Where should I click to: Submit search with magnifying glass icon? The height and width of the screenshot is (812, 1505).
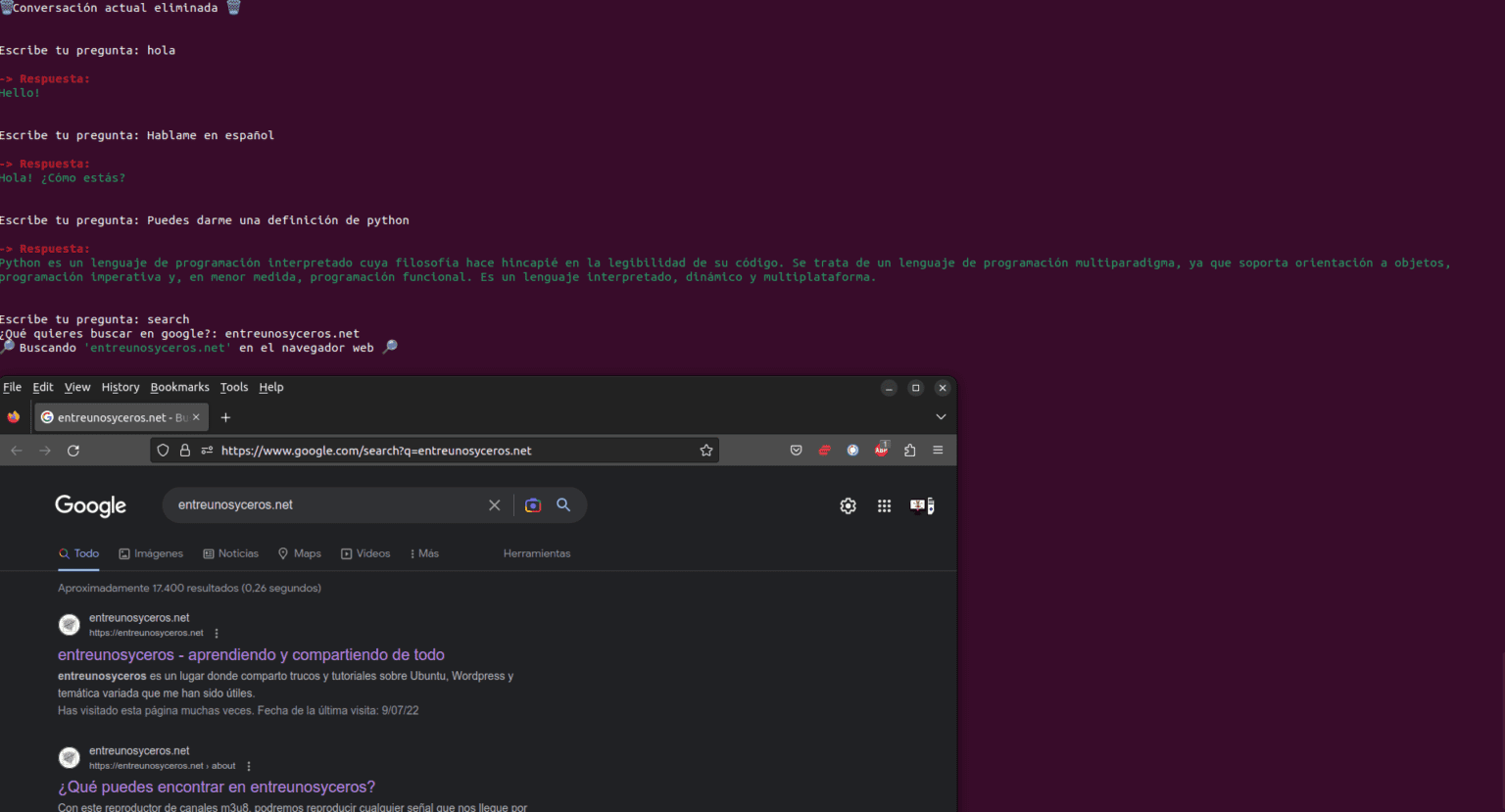pyautogui.click(x=563, y=505)
